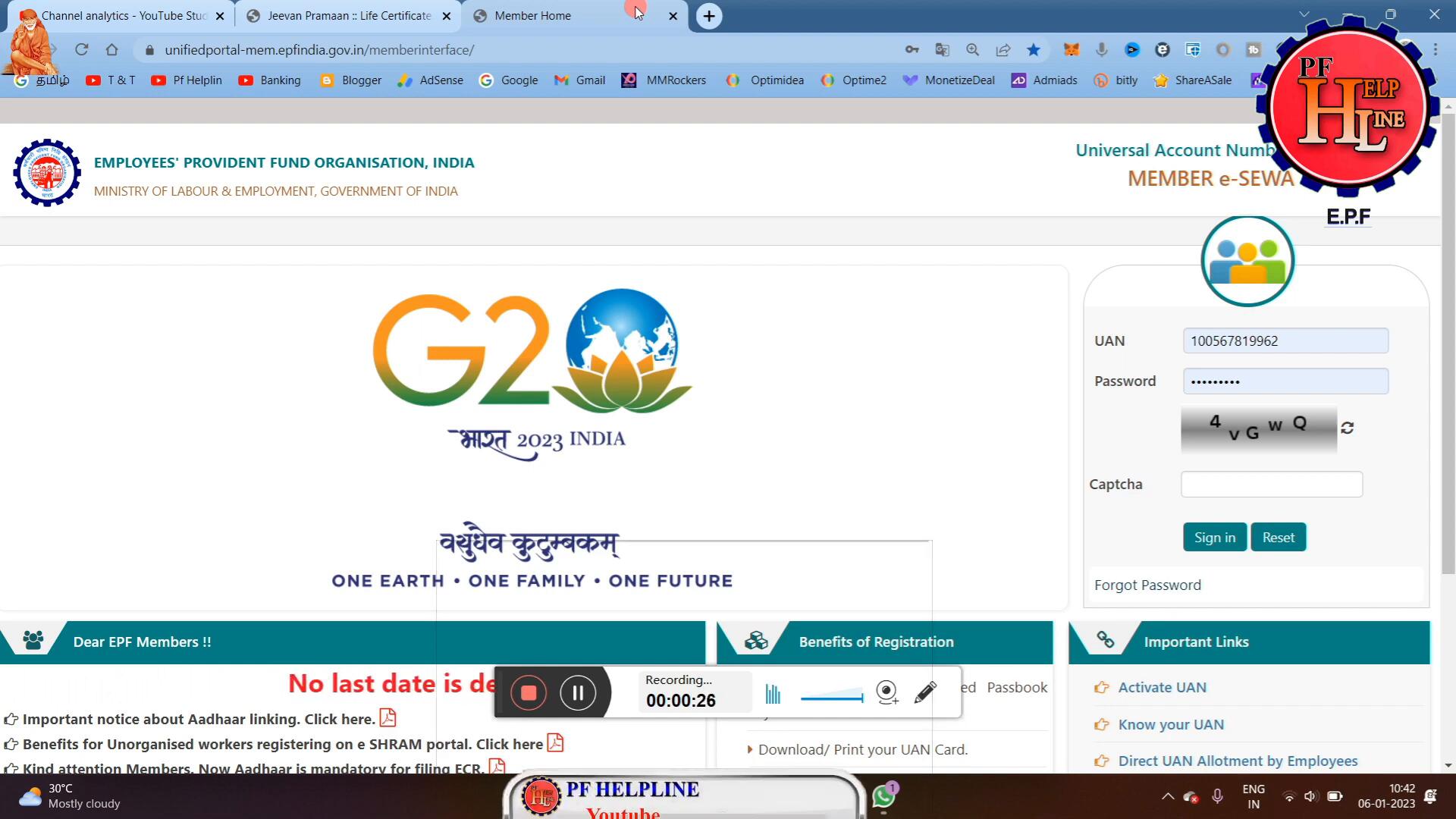The image size is (1456, 819).
Task: Switch to Jeevan Pramaan tab
Action: click(349, 16)
